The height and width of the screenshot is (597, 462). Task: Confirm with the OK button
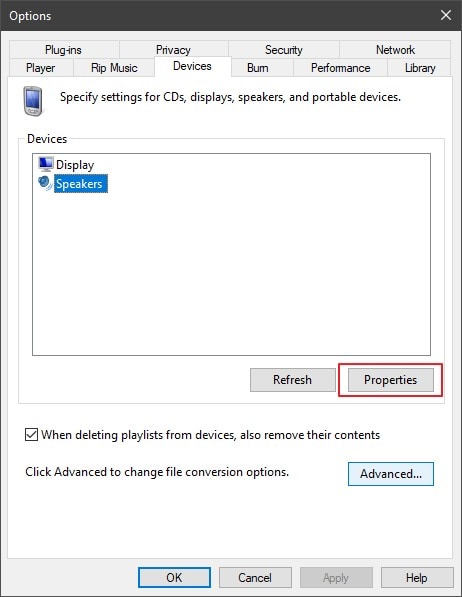174,578
